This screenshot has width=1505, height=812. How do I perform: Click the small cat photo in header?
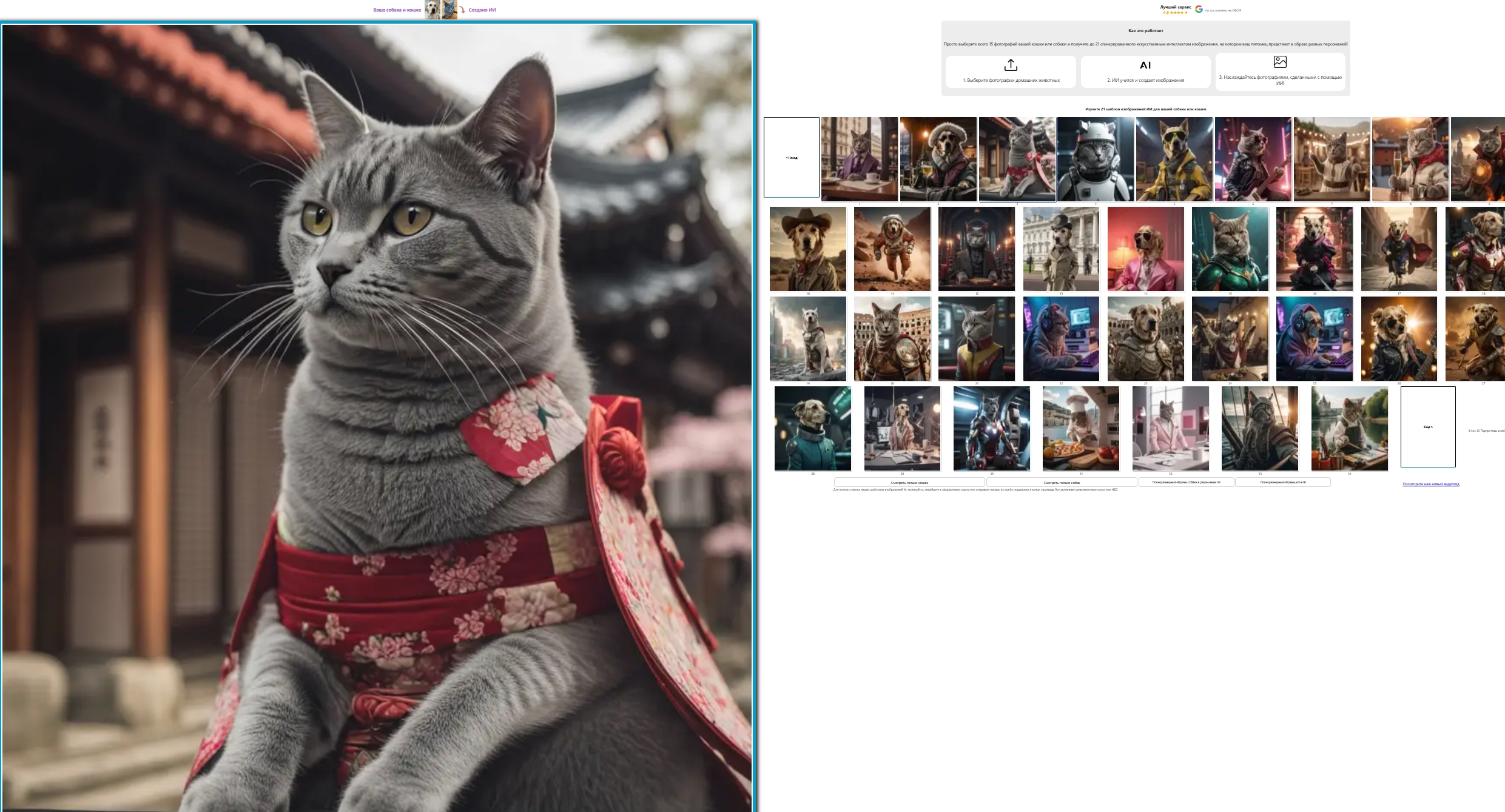pyautogui.click(x=449, y=10)
